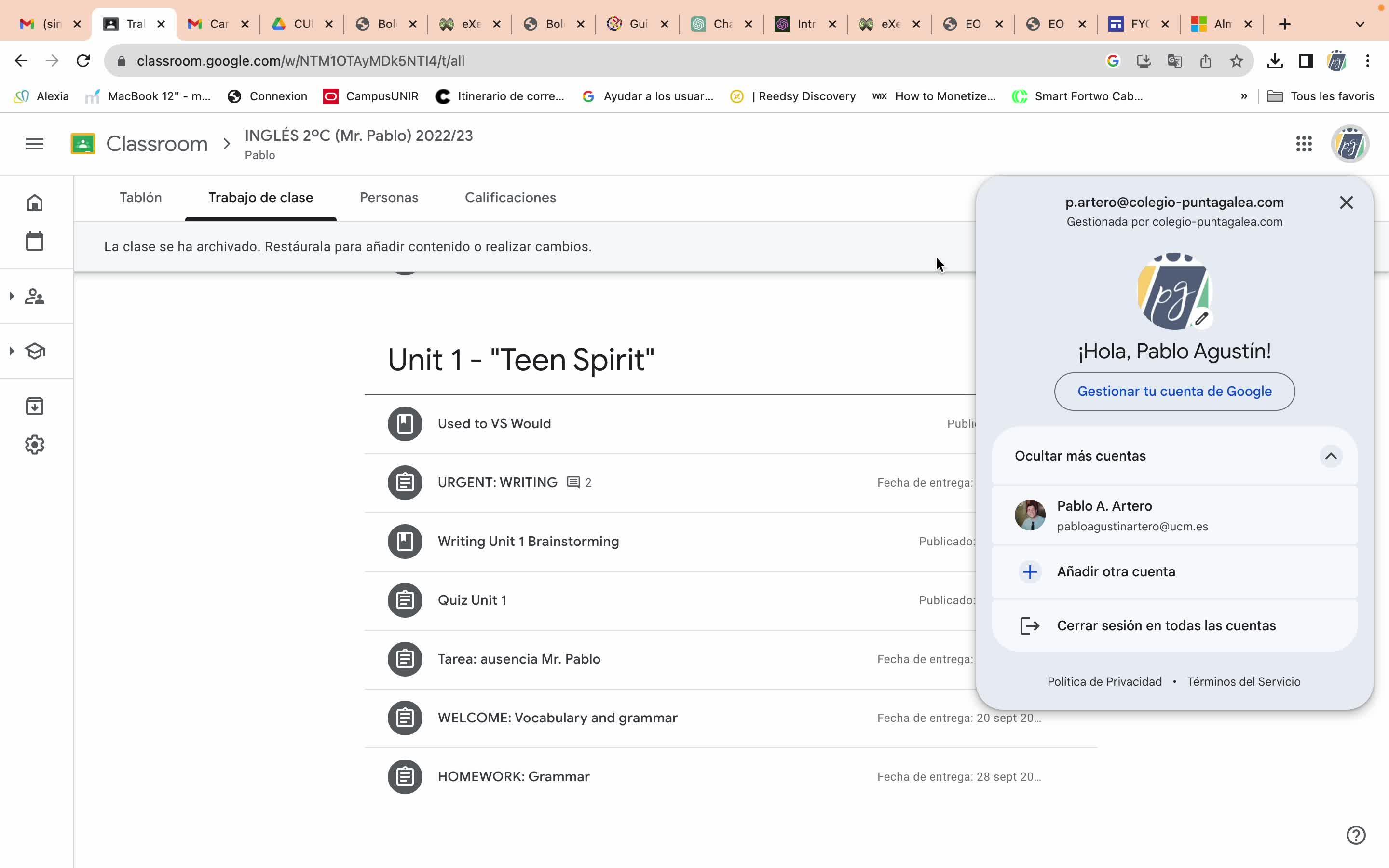
Task: Switch to the Tablón tab
Action: click(141, 198)
